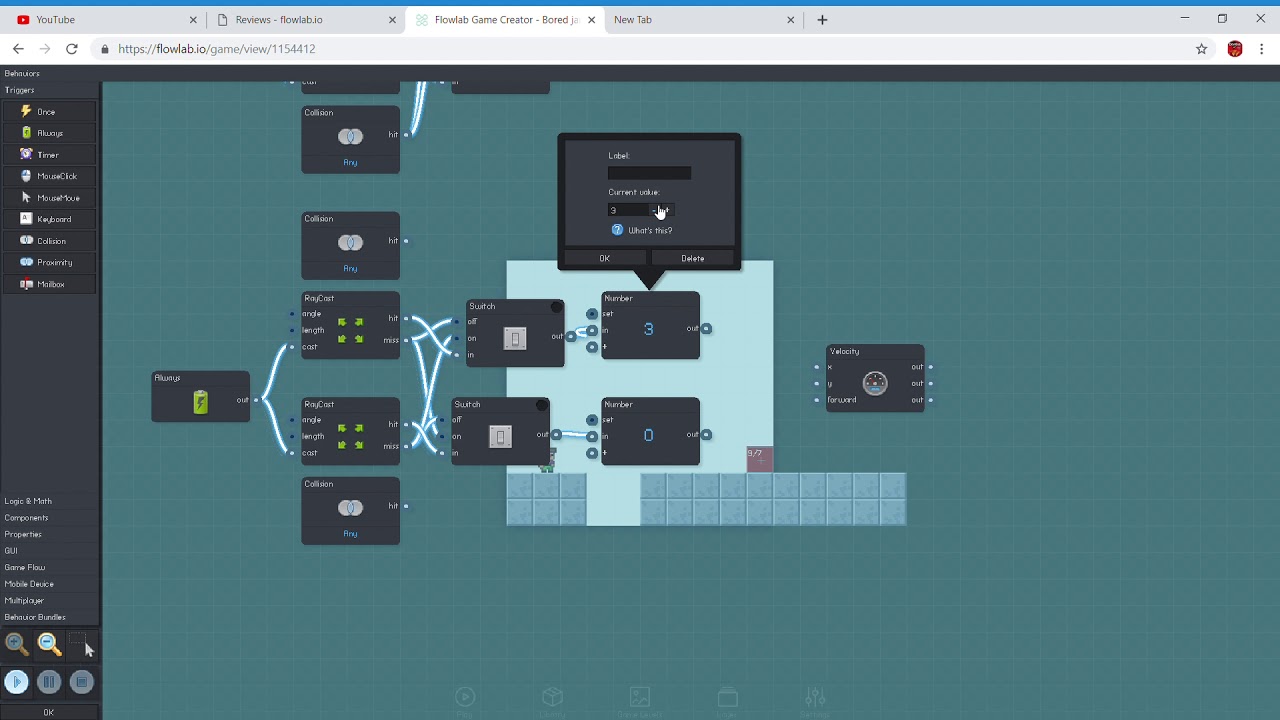Expand the Mobile Device category
The height and width of the screenshot is (720, 1280).
[29, 584]
